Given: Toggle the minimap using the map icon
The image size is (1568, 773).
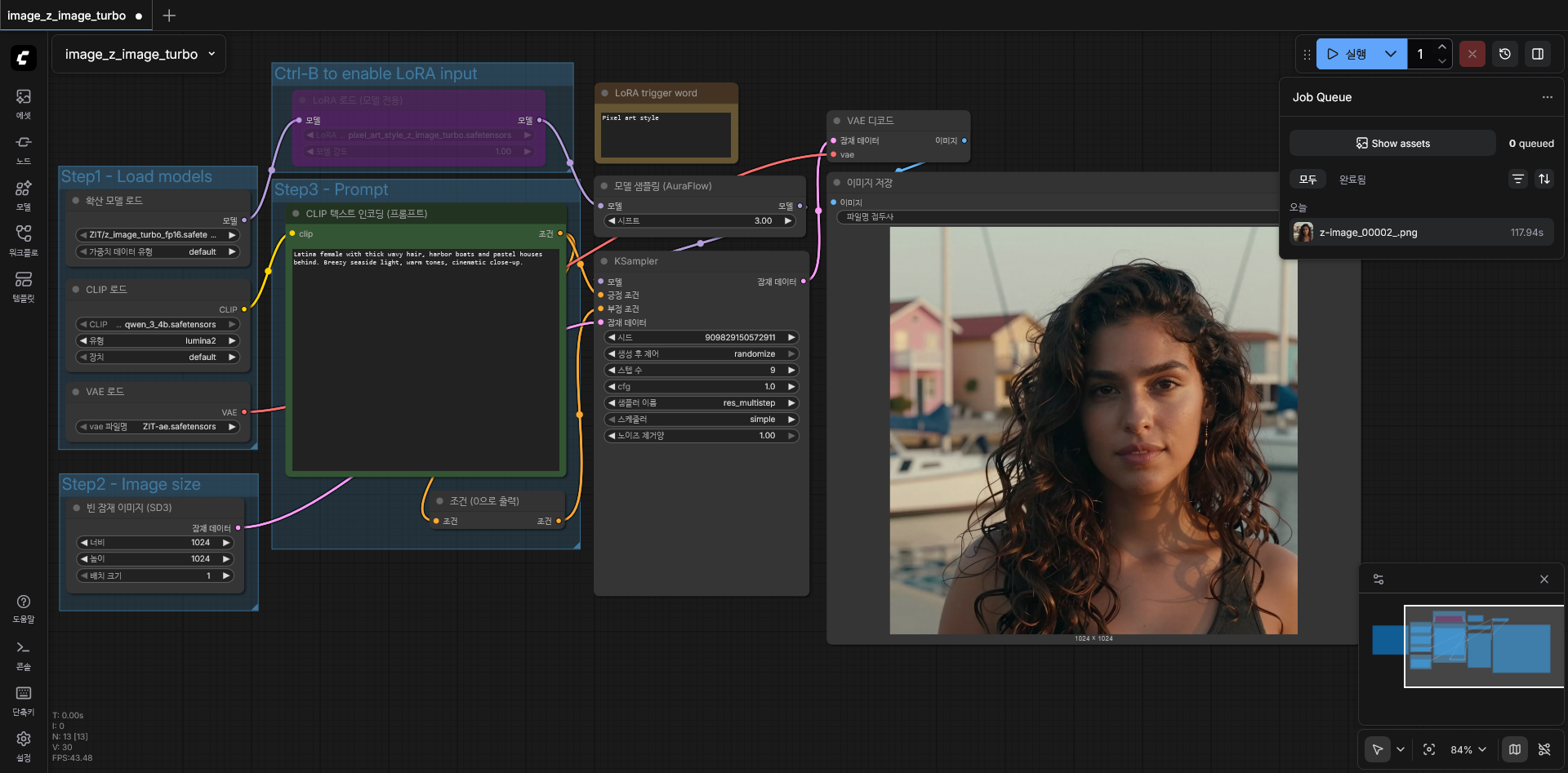Looking at the screenshot, I should [1515, 749].
